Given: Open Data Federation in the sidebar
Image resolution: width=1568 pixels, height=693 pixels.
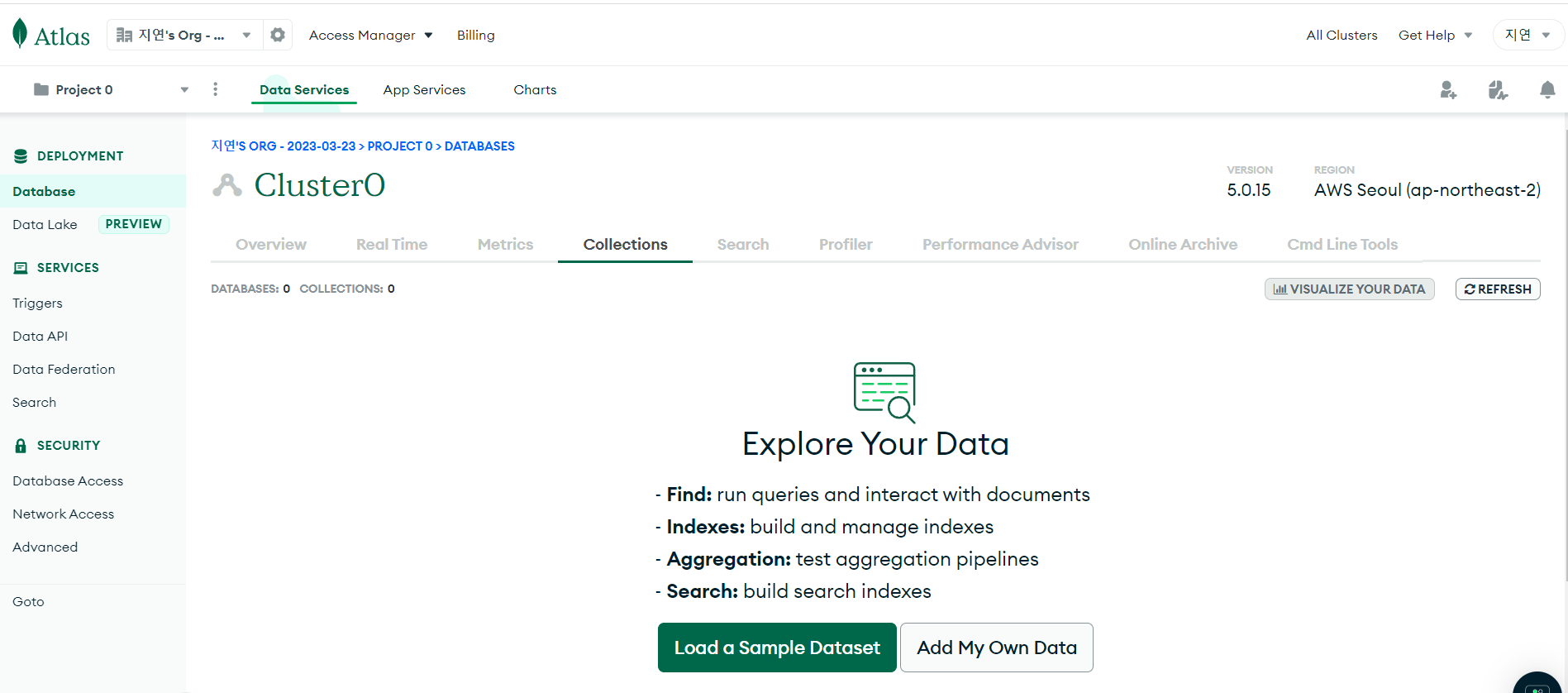Looking at the screenshot, I should click(x=64, y=369).
